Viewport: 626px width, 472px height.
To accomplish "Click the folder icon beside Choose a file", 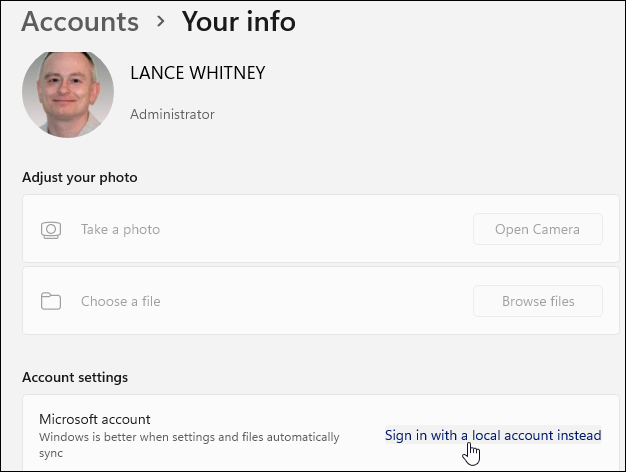I will point(51,302).
